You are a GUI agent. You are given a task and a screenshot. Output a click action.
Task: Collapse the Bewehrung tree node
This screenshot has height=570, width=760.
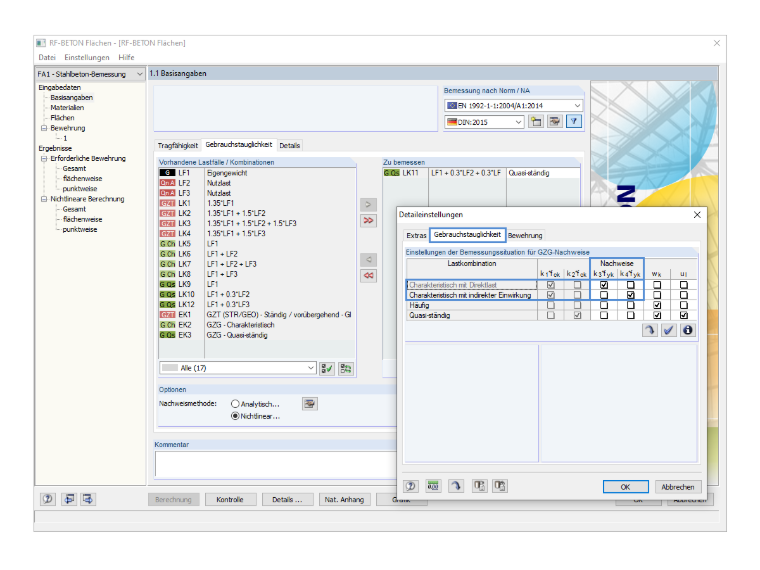(x=44, y=128)
